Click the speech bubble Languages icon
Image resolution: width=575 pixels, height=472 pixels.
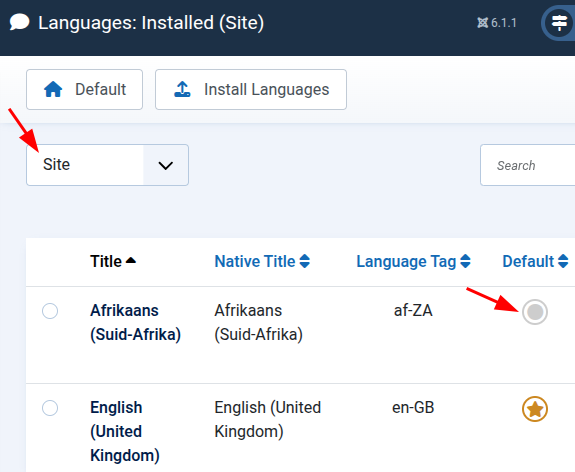[x=19, y=22]
